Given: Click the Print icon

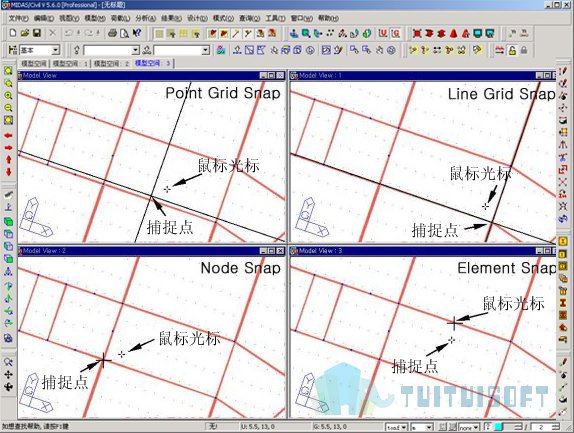Looking at the screenshot, I should pos(112,33).
